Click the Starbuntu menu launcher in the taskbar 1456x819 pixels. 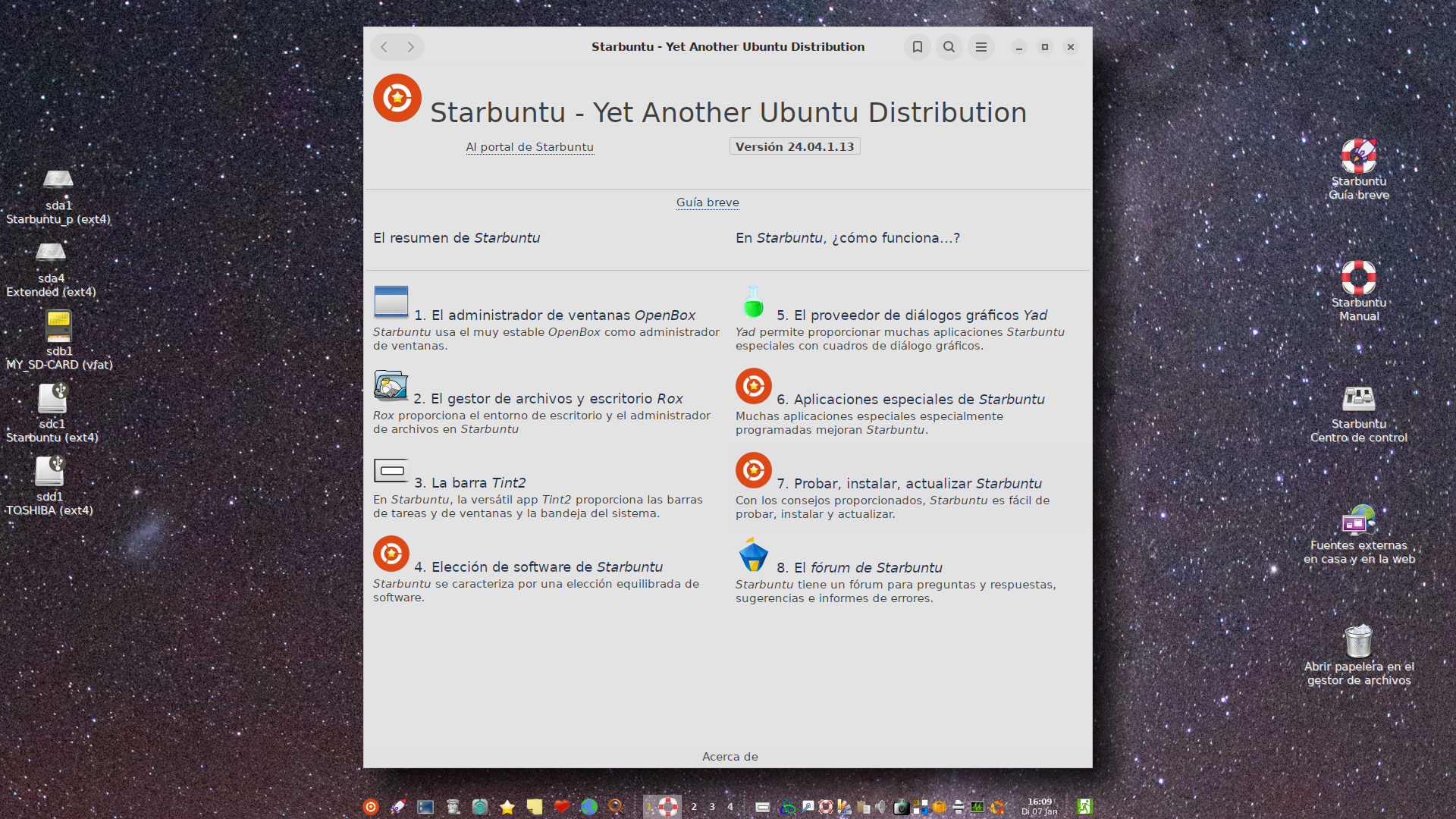pyautogui.click(x=371, y=807)
